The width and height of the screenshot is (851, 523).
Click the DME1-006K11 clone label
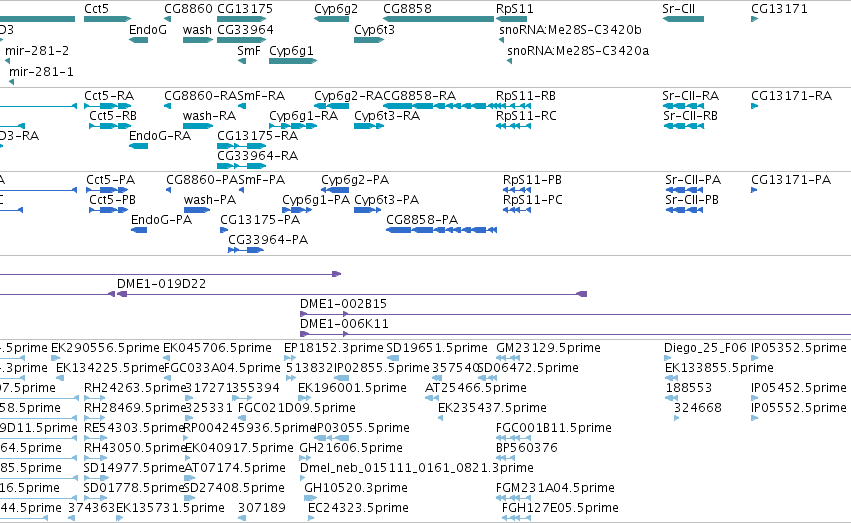tap(344, 324)
